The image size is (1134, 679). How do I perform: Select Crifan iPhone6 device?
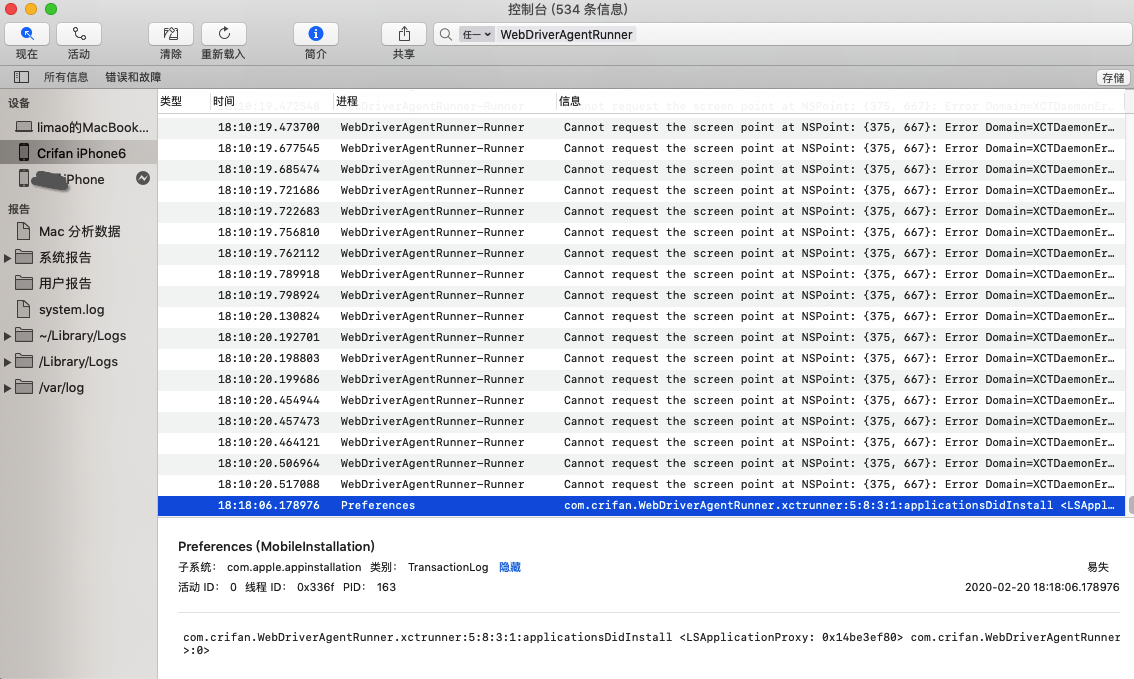point(78,153)
